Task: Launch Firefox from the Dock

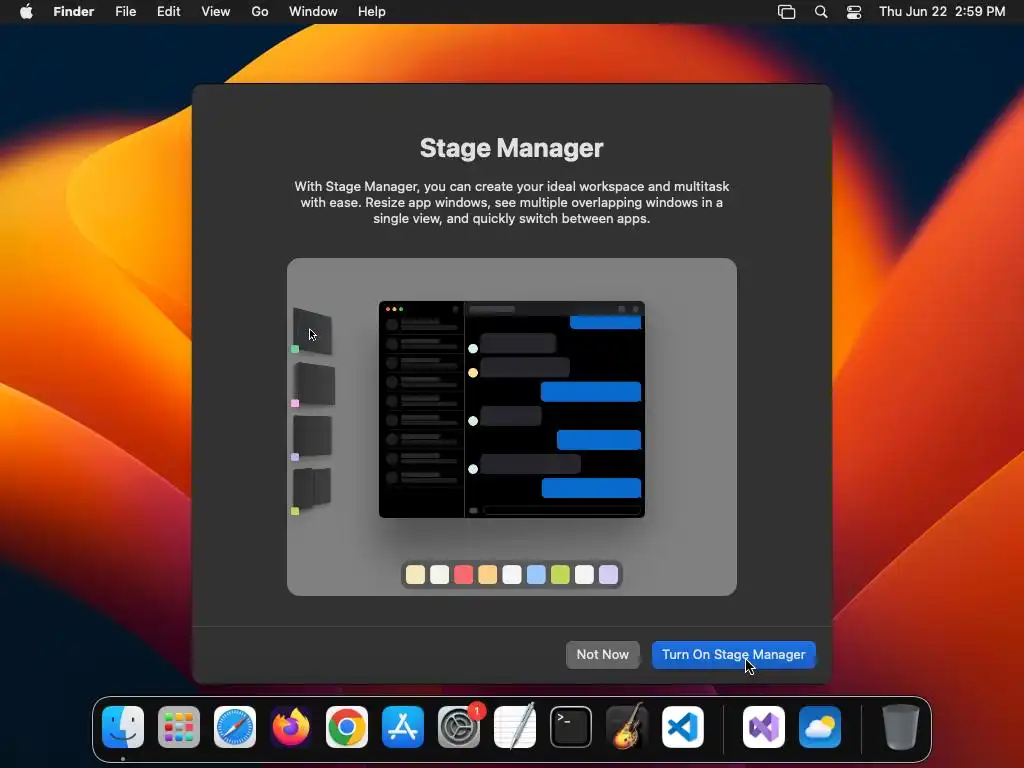Action: coord(291,727)
